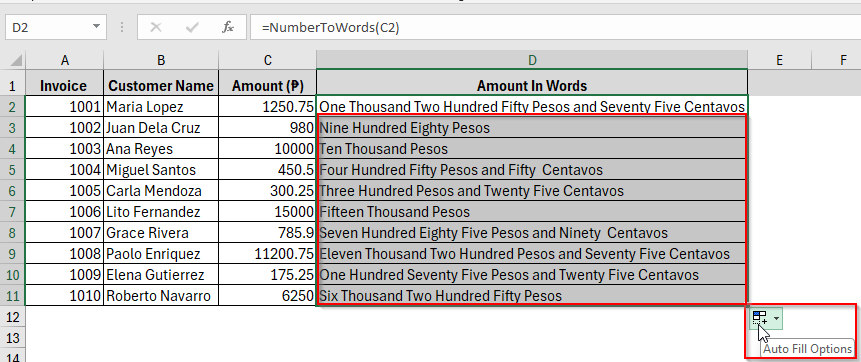Click the amount 300.25 cell
The width and height of the screenshot is (861, 362).
tap(267, 191)
